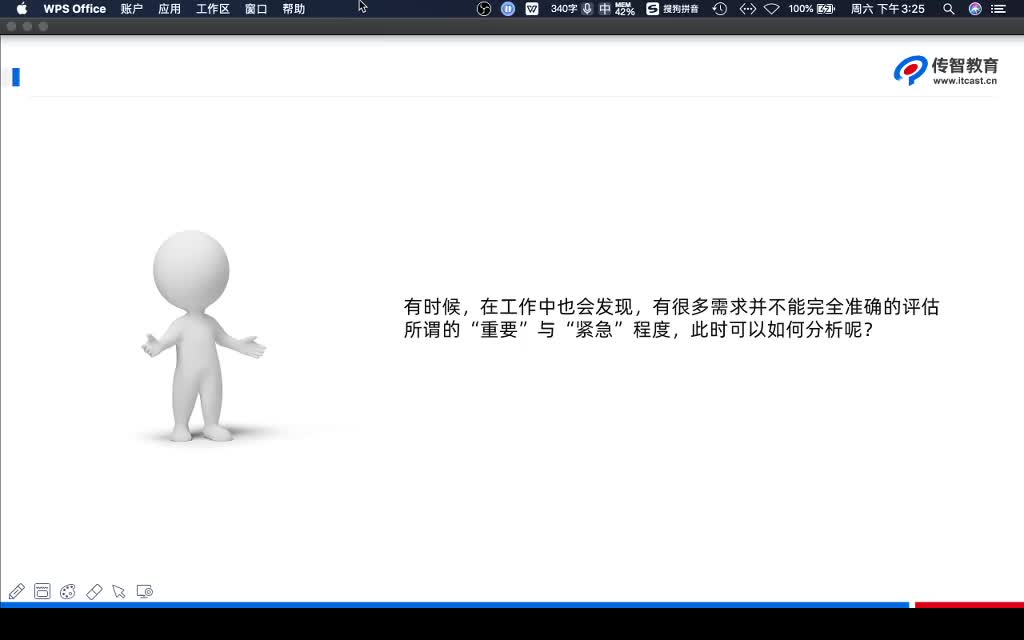Click the blue progress bar
The height and width of the screenshot is (640, 1024).
[455, 605]
